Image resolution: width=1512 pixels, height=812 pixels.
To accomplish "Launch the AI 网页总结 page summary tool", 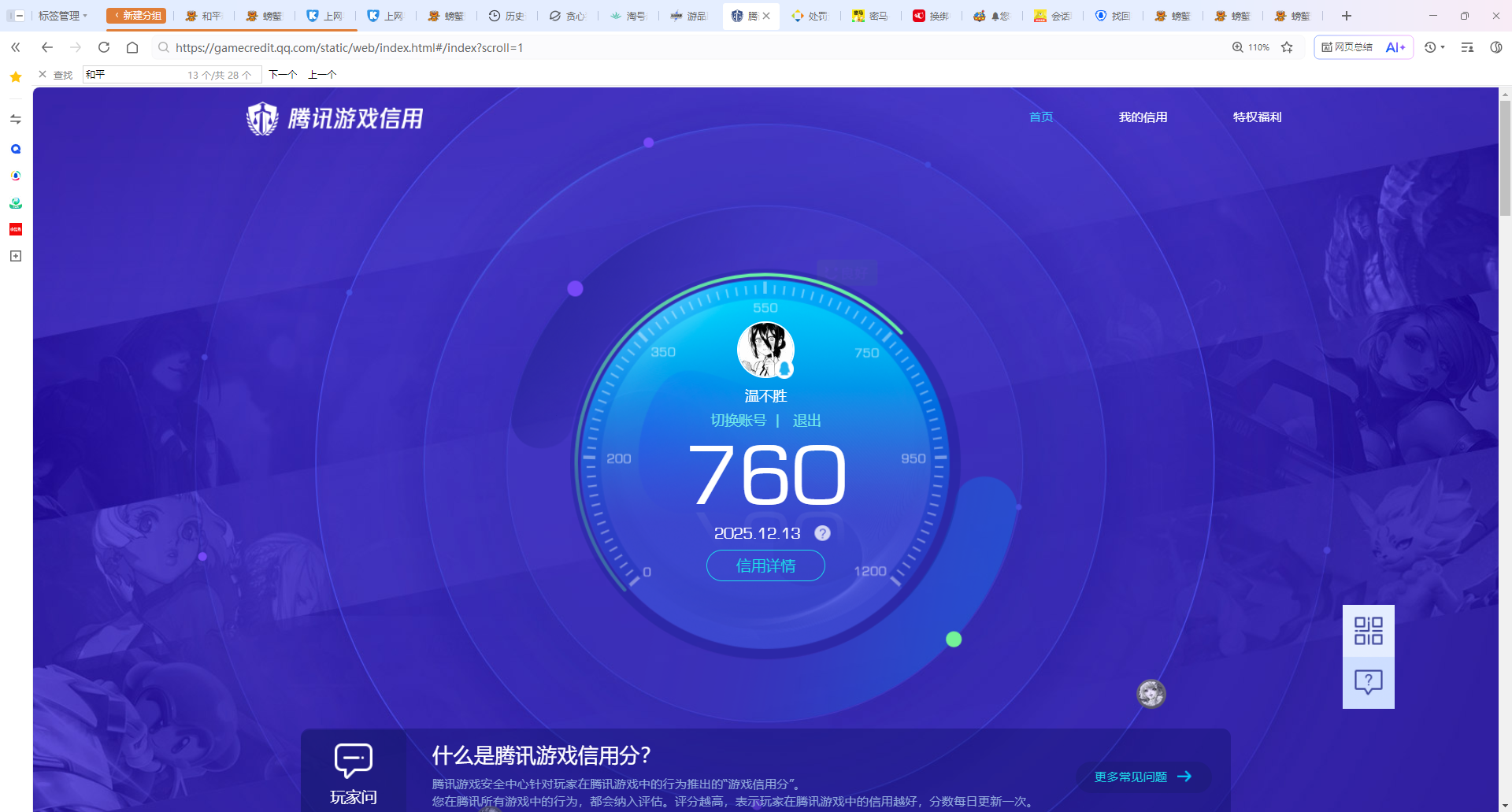I will (x=1362, y=47).
